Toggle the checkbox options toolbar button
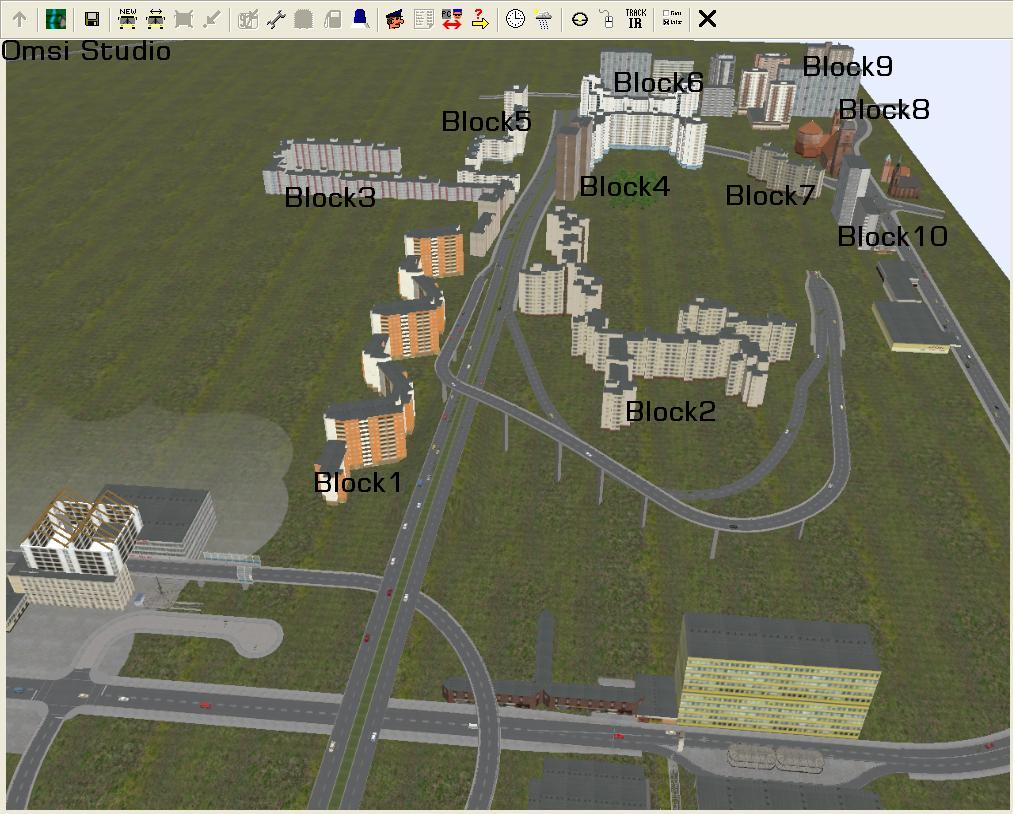Viewport: 1013px width, 814px height. [672, 19]
